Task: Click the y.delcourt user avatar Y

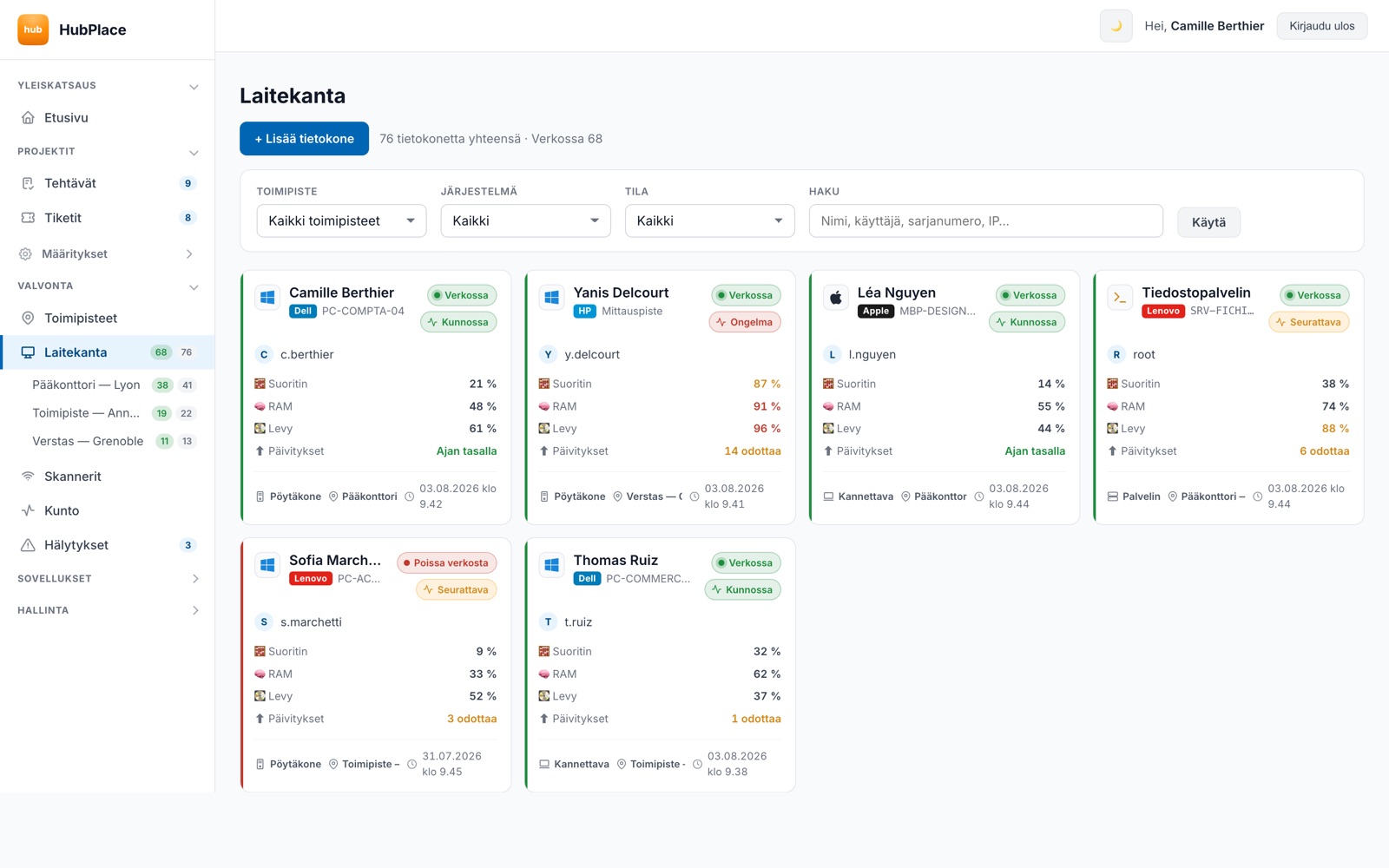Action: coord(548,355)
